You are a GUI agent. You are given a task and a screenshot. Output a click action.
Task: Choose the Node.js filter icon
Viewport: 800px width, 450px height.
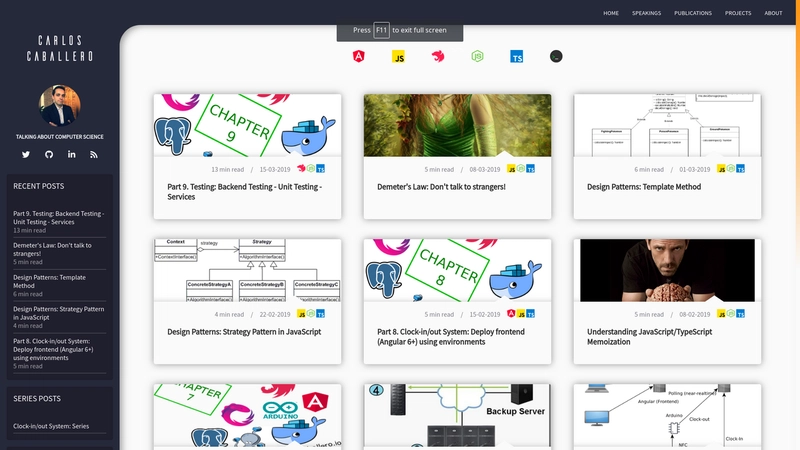point(477,57)
